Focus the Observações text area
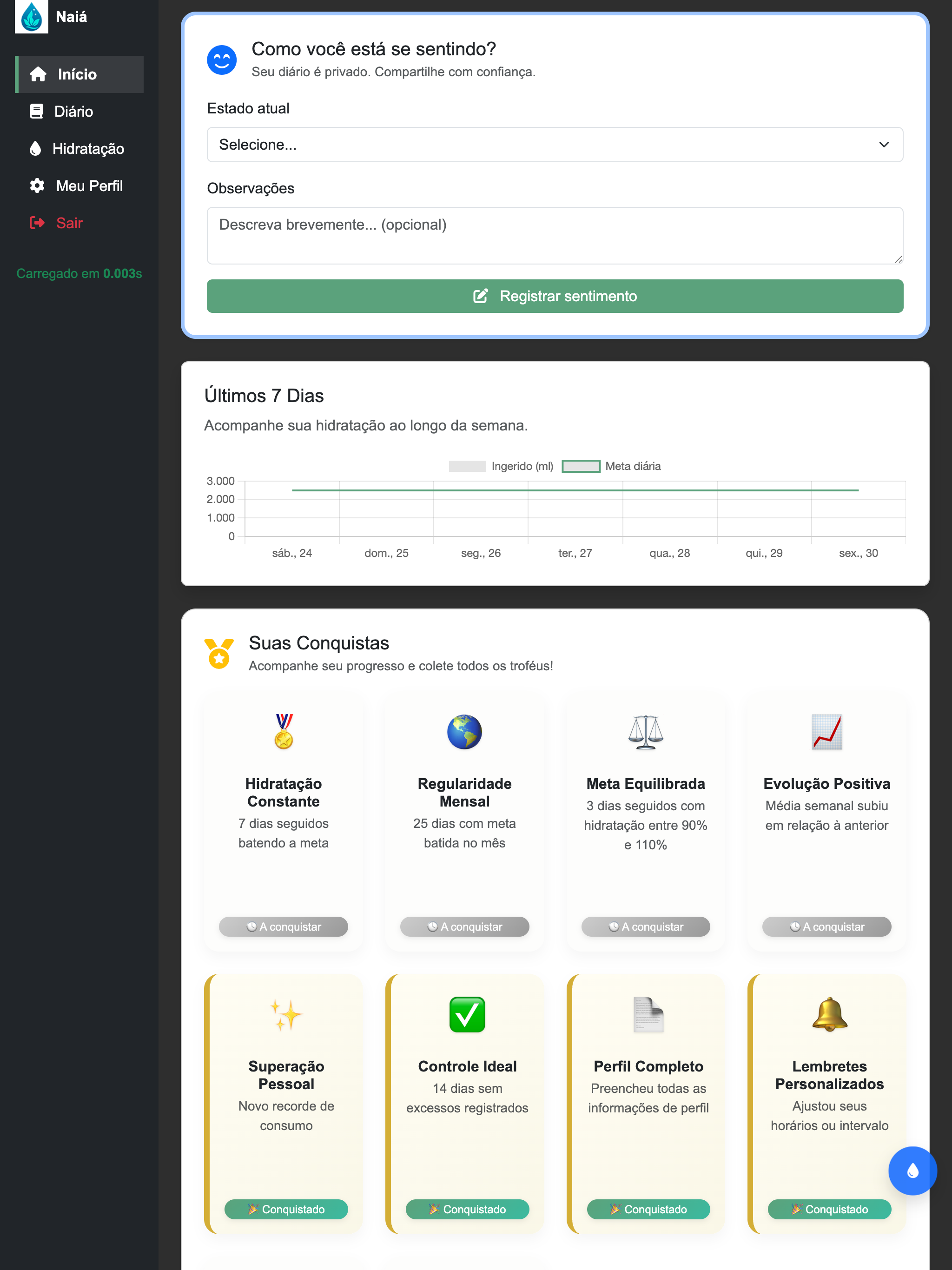Image resolution: width=952 pixels, height=1270 pixels. [x=555, y=235]
